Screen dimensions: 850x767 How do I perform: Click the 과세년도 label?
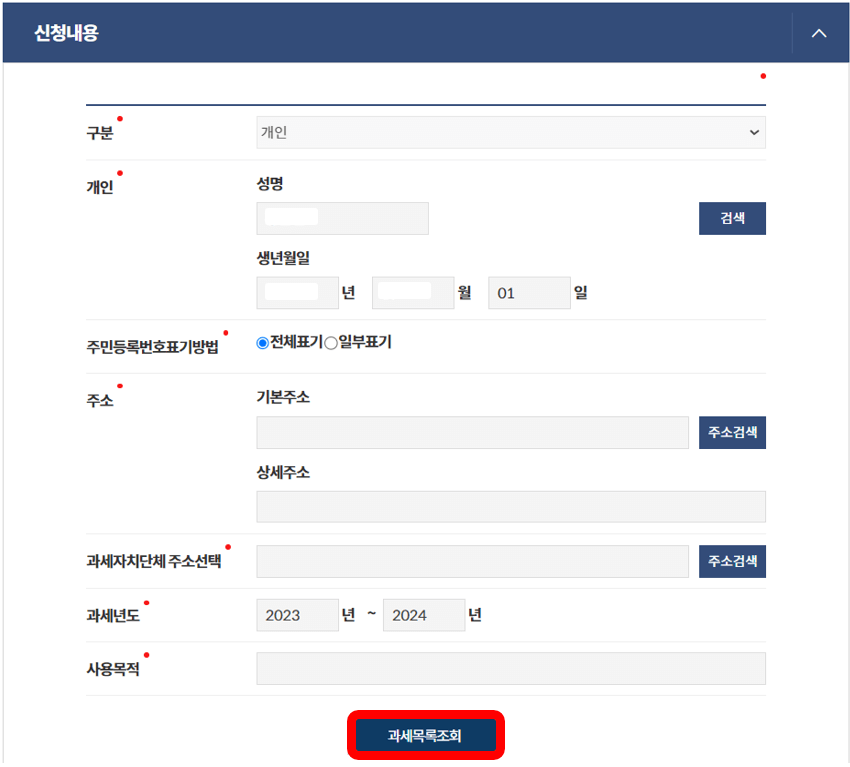click(113, 616)
